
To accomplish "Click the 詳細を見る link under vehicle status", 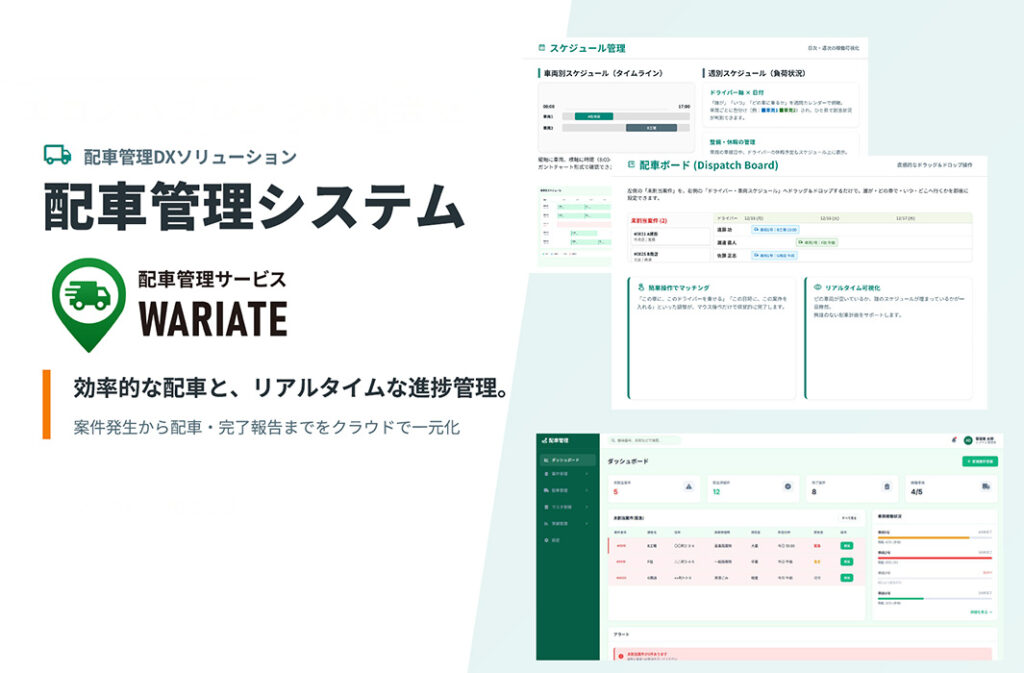I will click(981, 611).
